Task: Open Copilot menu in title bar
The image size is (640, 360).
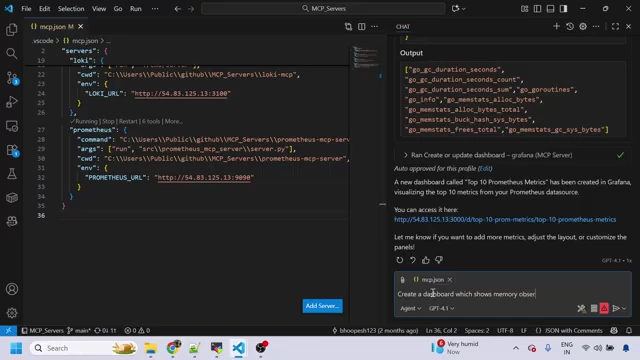Action: pos(458,9)
